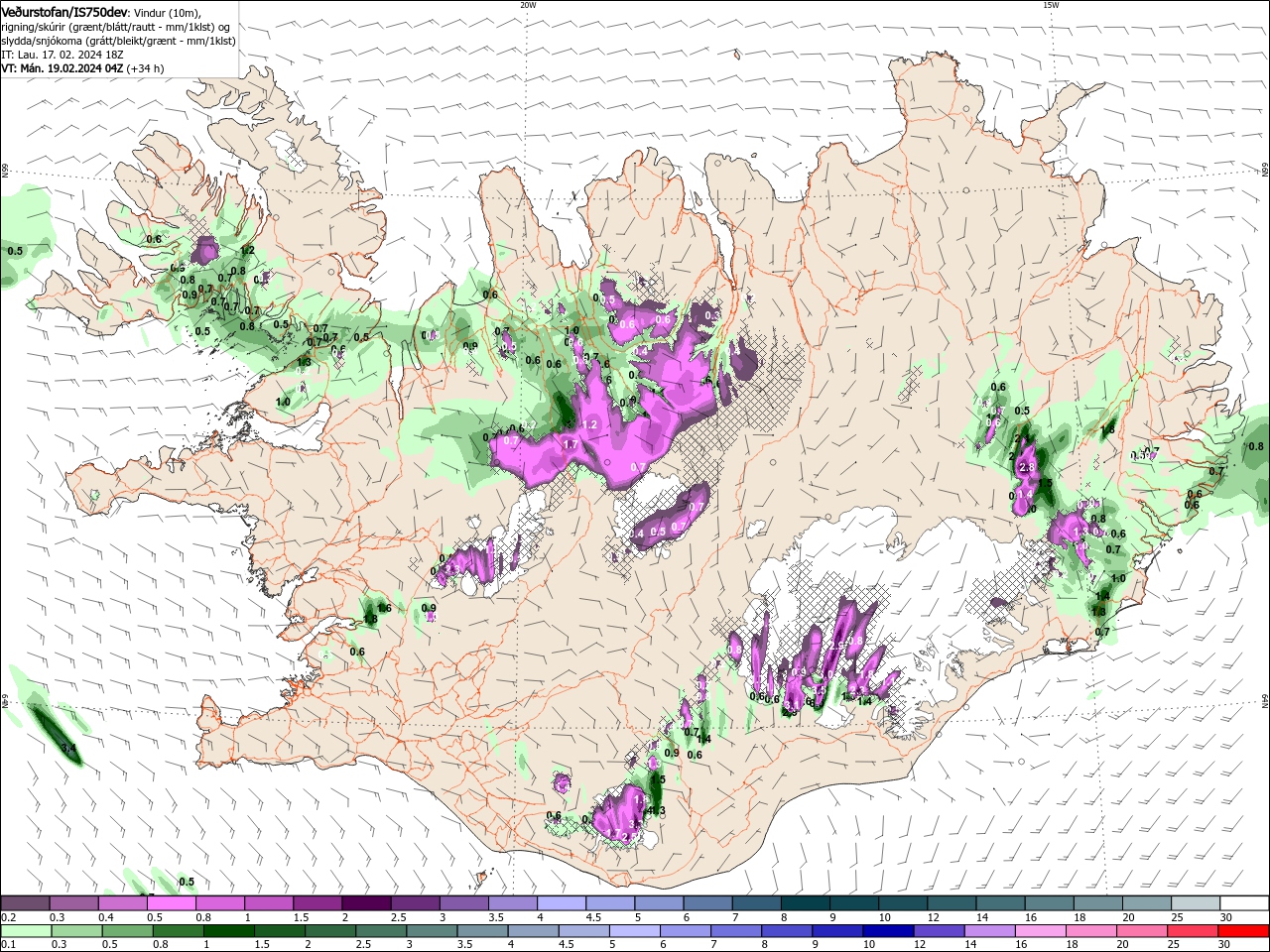Screen dimensions: 1270x952
Task: Select the valid time 'VT: Mán. 19.02.2024 04Z'
Action: click(x=63, y=68)
